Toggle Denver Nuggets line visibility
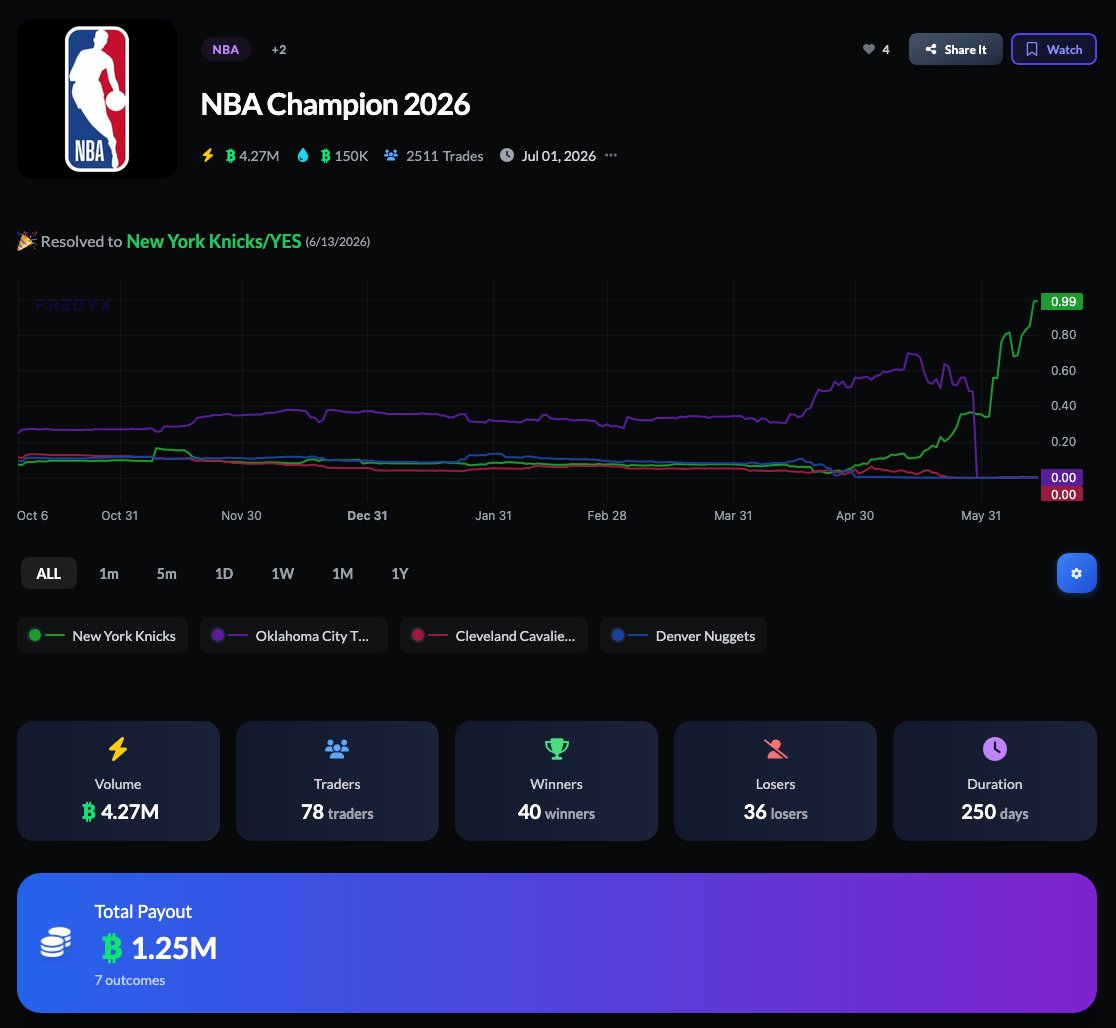The height and width of the screenshot is (1028, 1116). click(683, 635)
